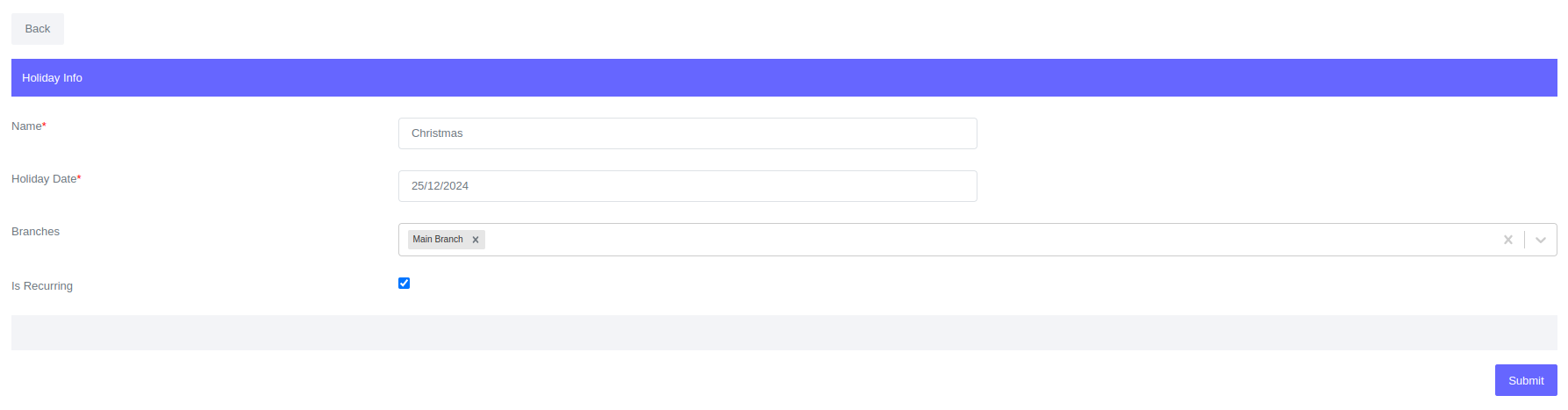Uncheck the Is Recurring checkbox

404,283
